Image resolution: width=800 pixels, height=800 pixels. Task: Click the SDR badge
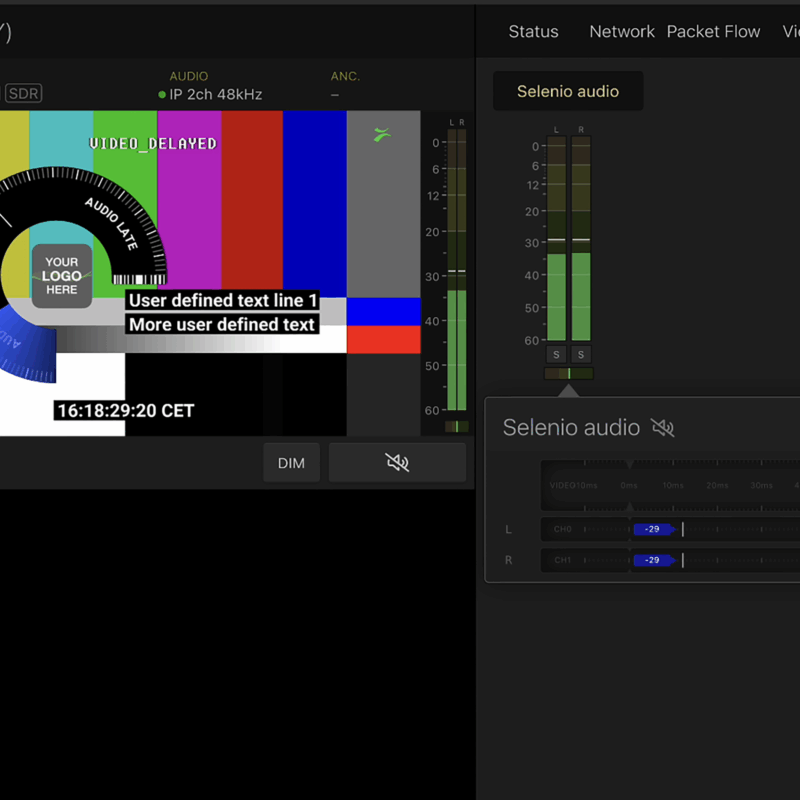click(x=23, y=93)
